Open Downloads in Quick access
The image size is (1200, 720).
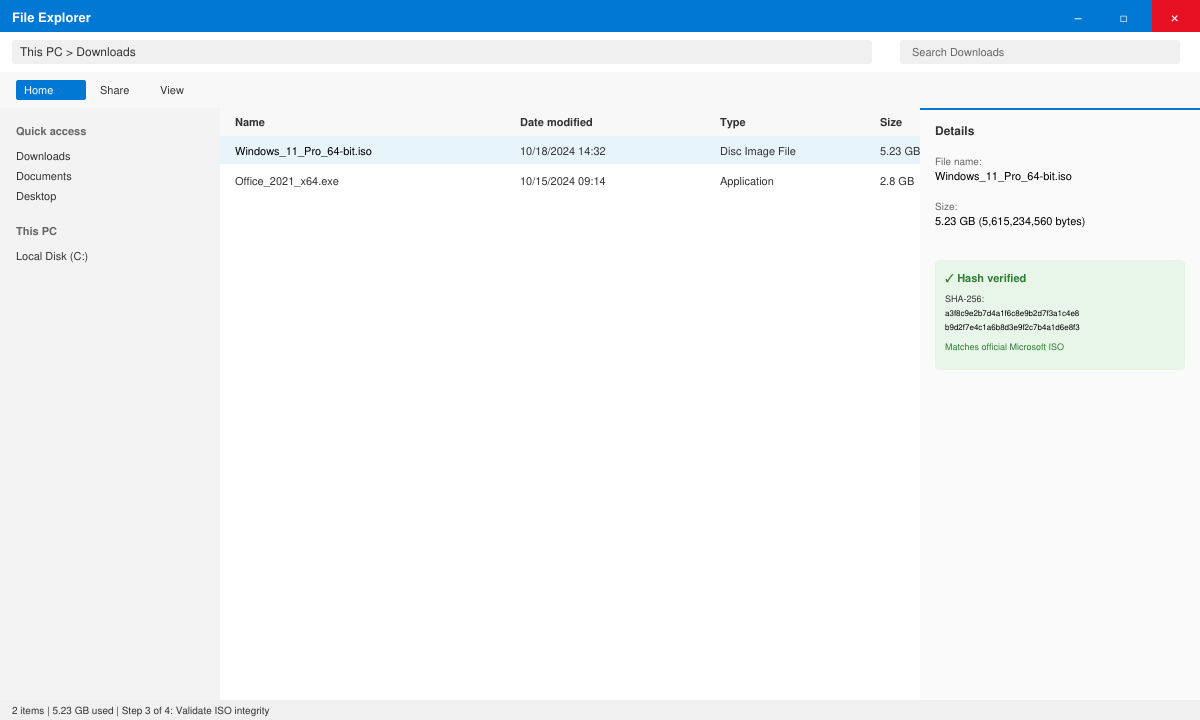click(43, 156)
